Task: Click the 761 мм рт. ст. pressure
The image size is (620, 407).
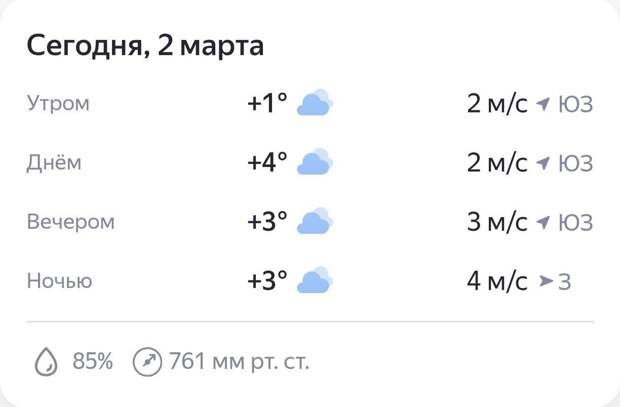Action: (239, 361)
